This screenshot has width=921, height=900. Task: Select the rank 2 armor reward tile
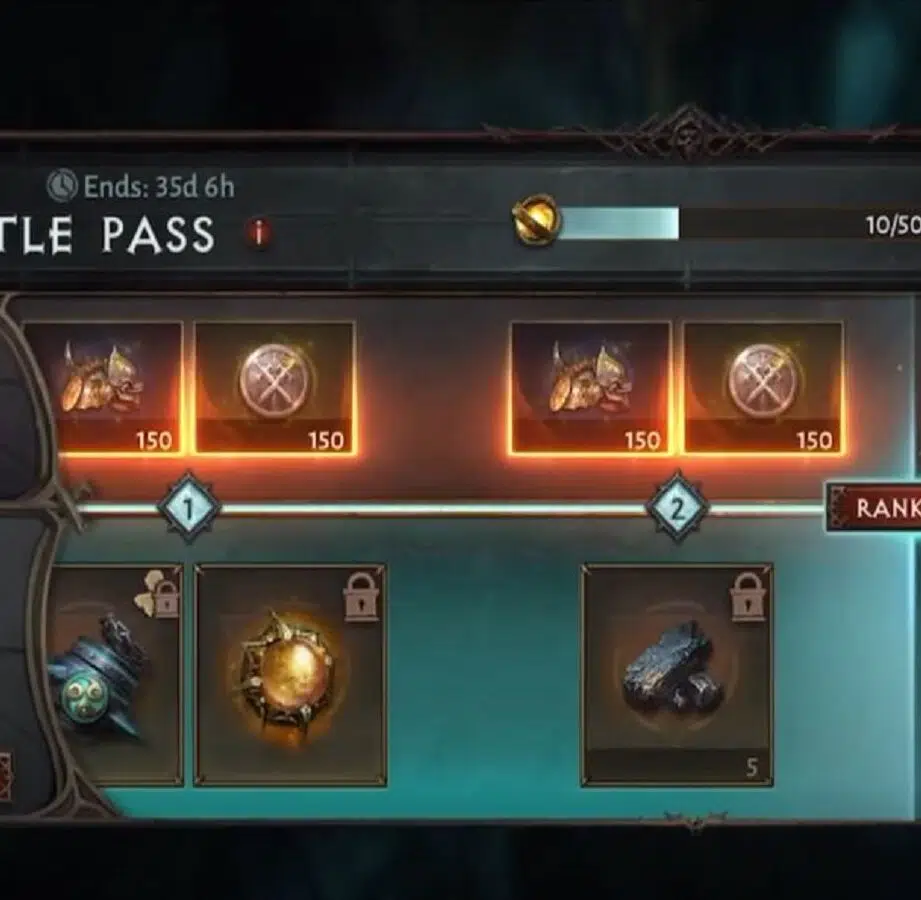click(590, 388)
